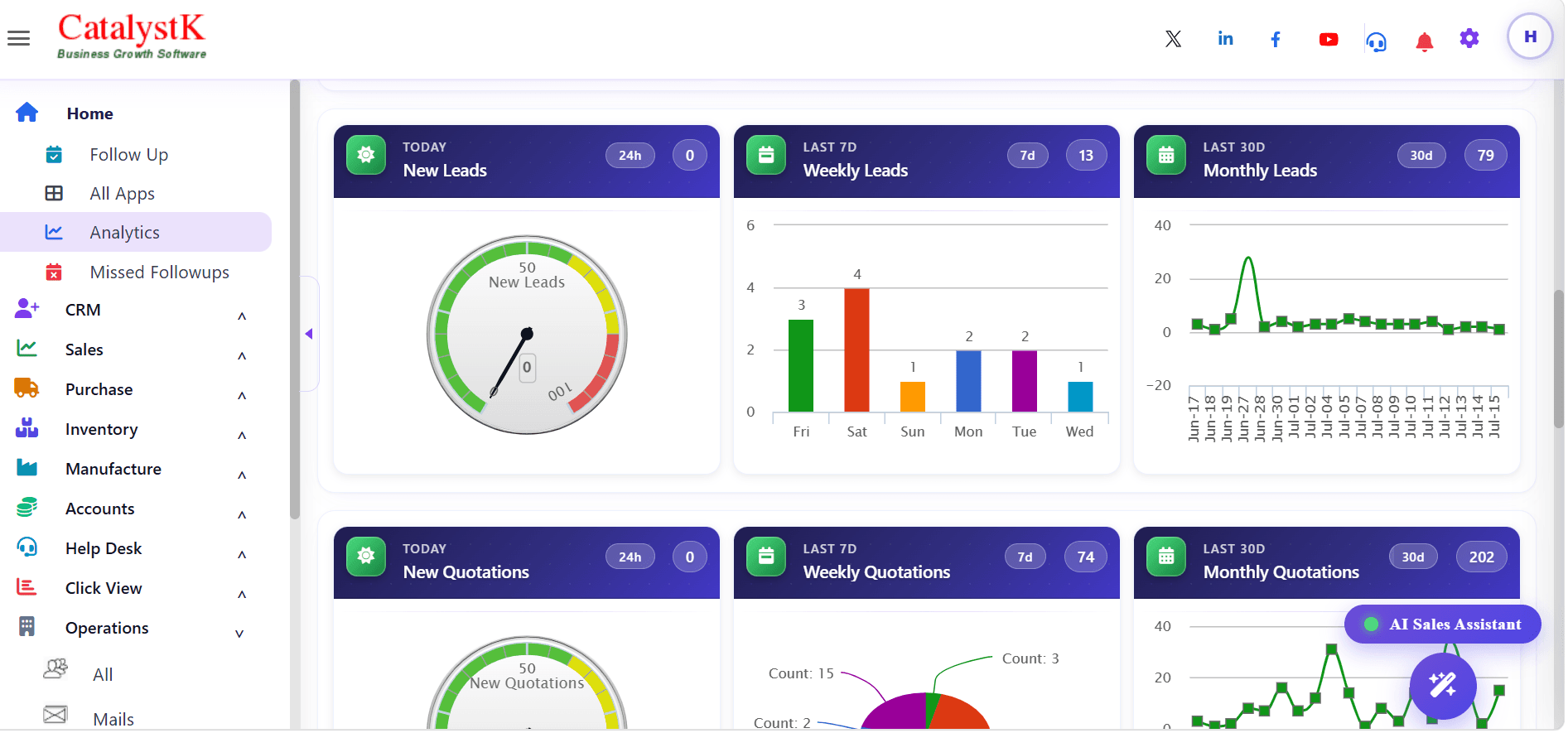Expand the Inventory menu chevron
The width and height of the screenshot is (1568, 733).
[x=241, y=436]
